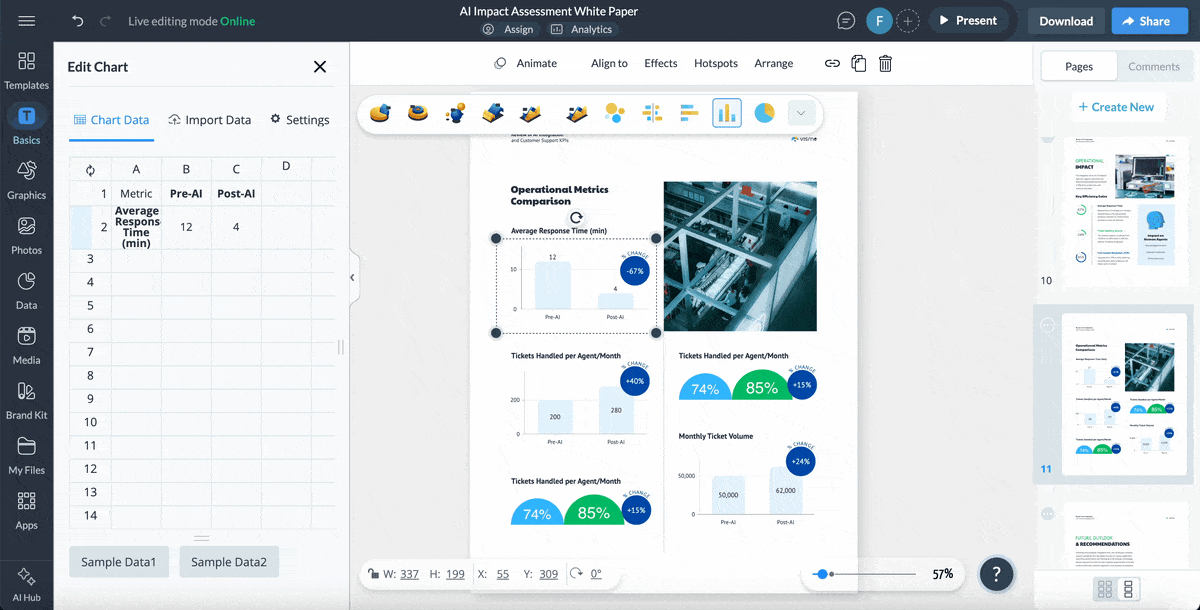
Task: Expand more chart types with the chevron
Action: pos(800,113)
